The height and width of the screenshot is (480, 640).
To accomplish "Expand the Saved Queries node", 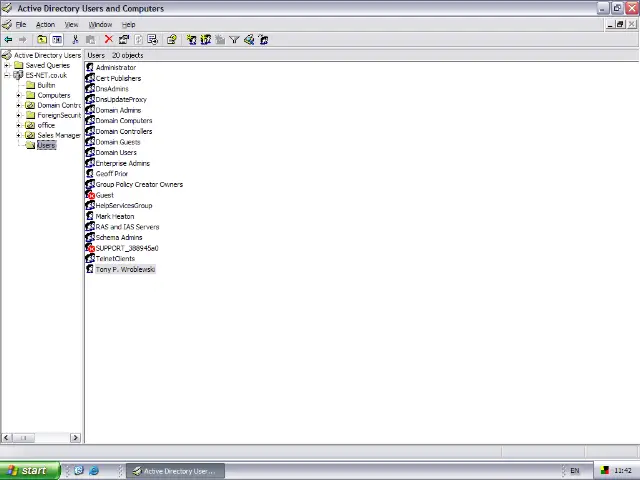I will tap(7, 65).
